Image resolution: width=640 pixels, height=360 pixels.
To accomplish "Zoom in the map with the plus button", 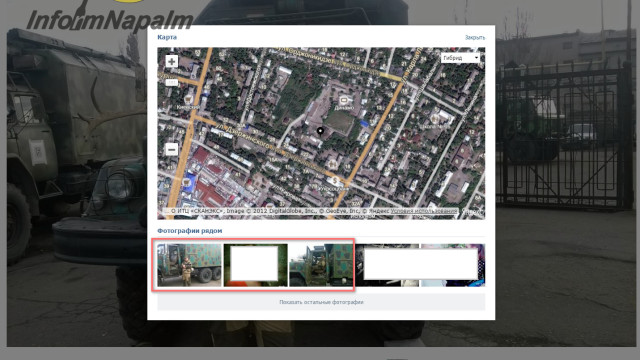I will (x=171, y=62).
